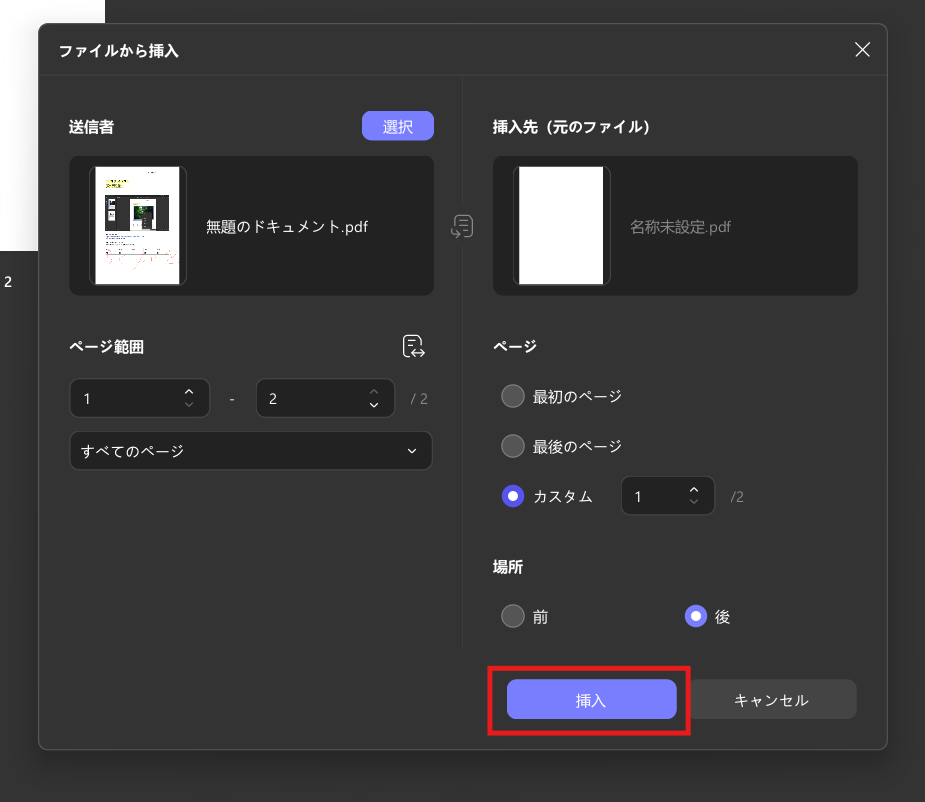The height and width of the screenshot is (802, 925).
Task: Click the 挿入 button
Action: [x=591, y=701]
